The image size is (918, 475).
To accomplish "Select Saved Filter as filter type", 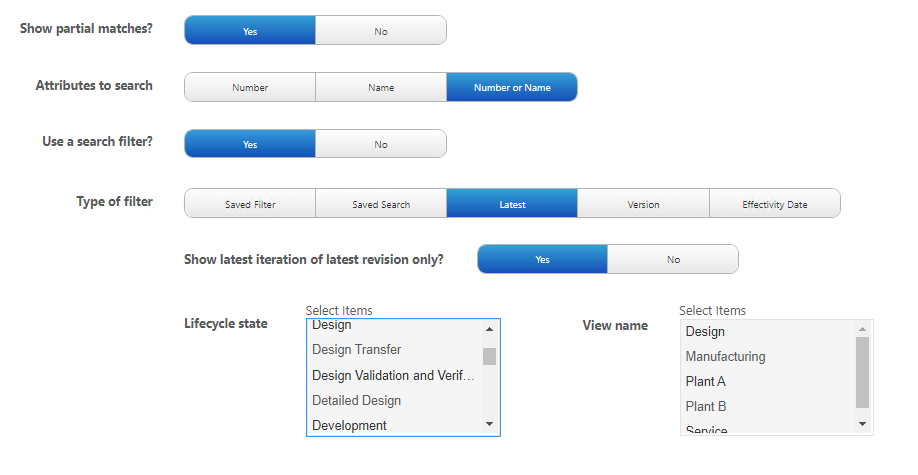I will [x=250, y=203].
